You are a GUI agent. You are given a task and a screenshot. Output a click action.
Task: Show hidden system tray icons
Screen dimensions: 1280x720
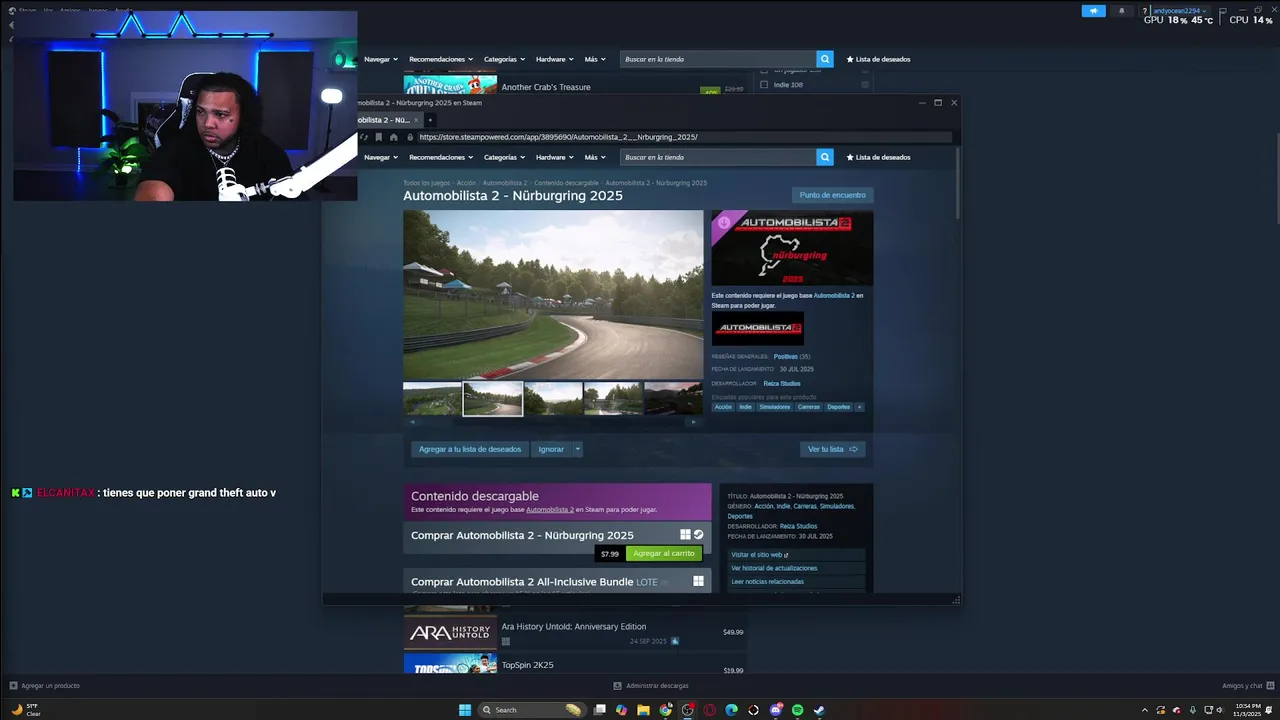point(1145,710)
